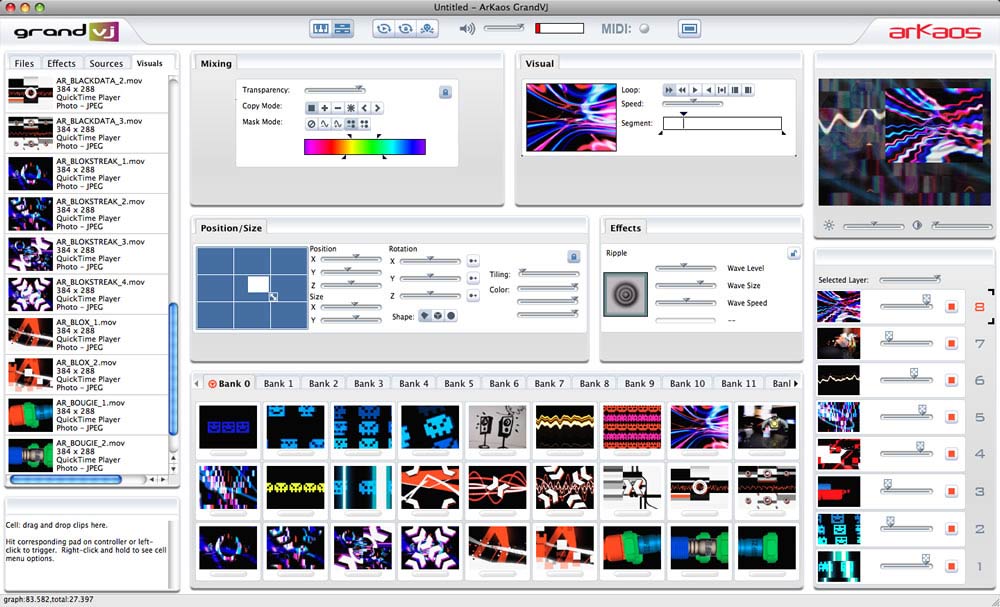Toggle layer 1 red button
1000x607 pixels.
951,566
